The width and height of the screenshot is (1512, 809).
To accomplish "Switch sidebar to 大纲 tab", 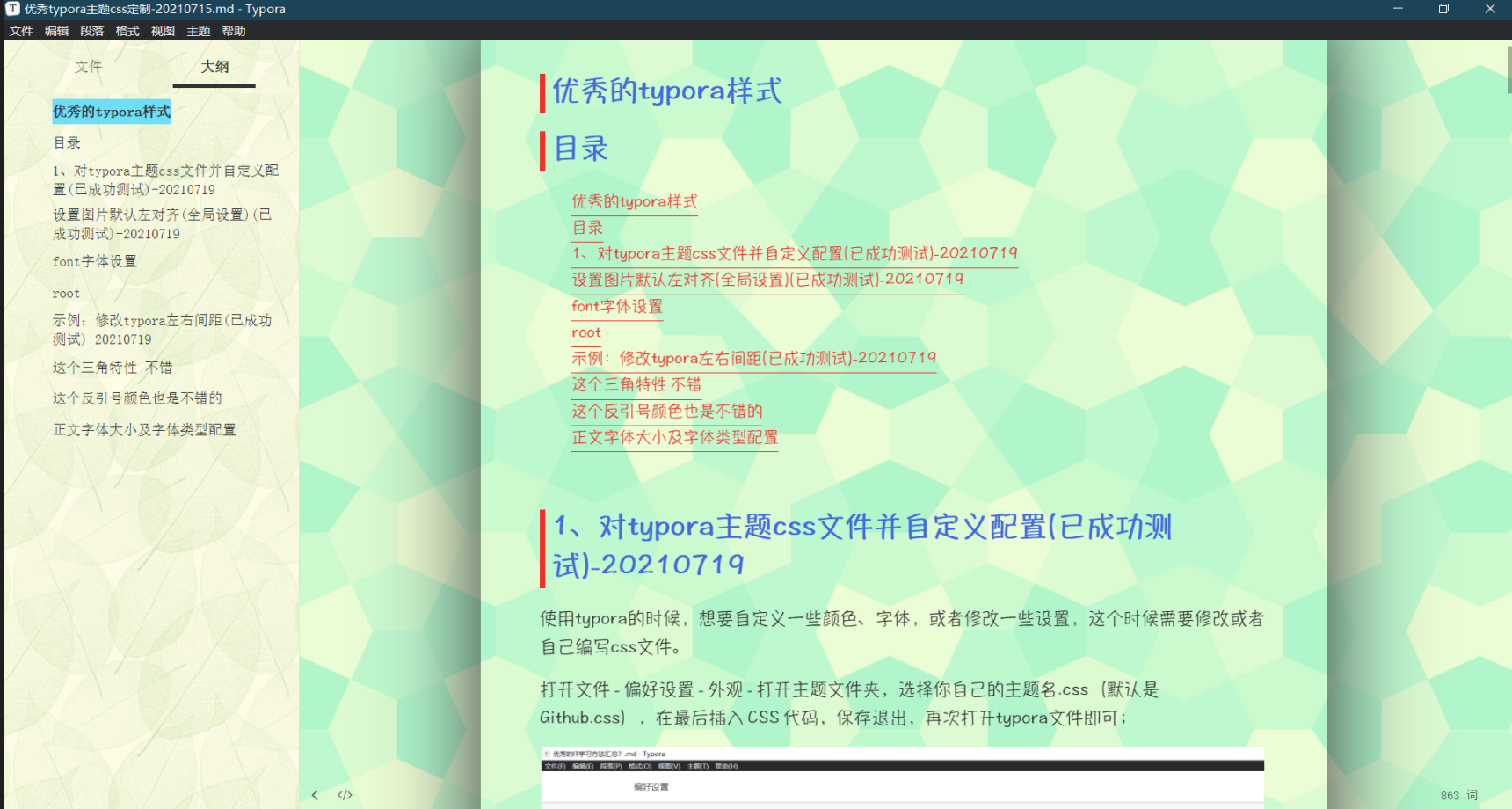I will [x=214, y=67].
